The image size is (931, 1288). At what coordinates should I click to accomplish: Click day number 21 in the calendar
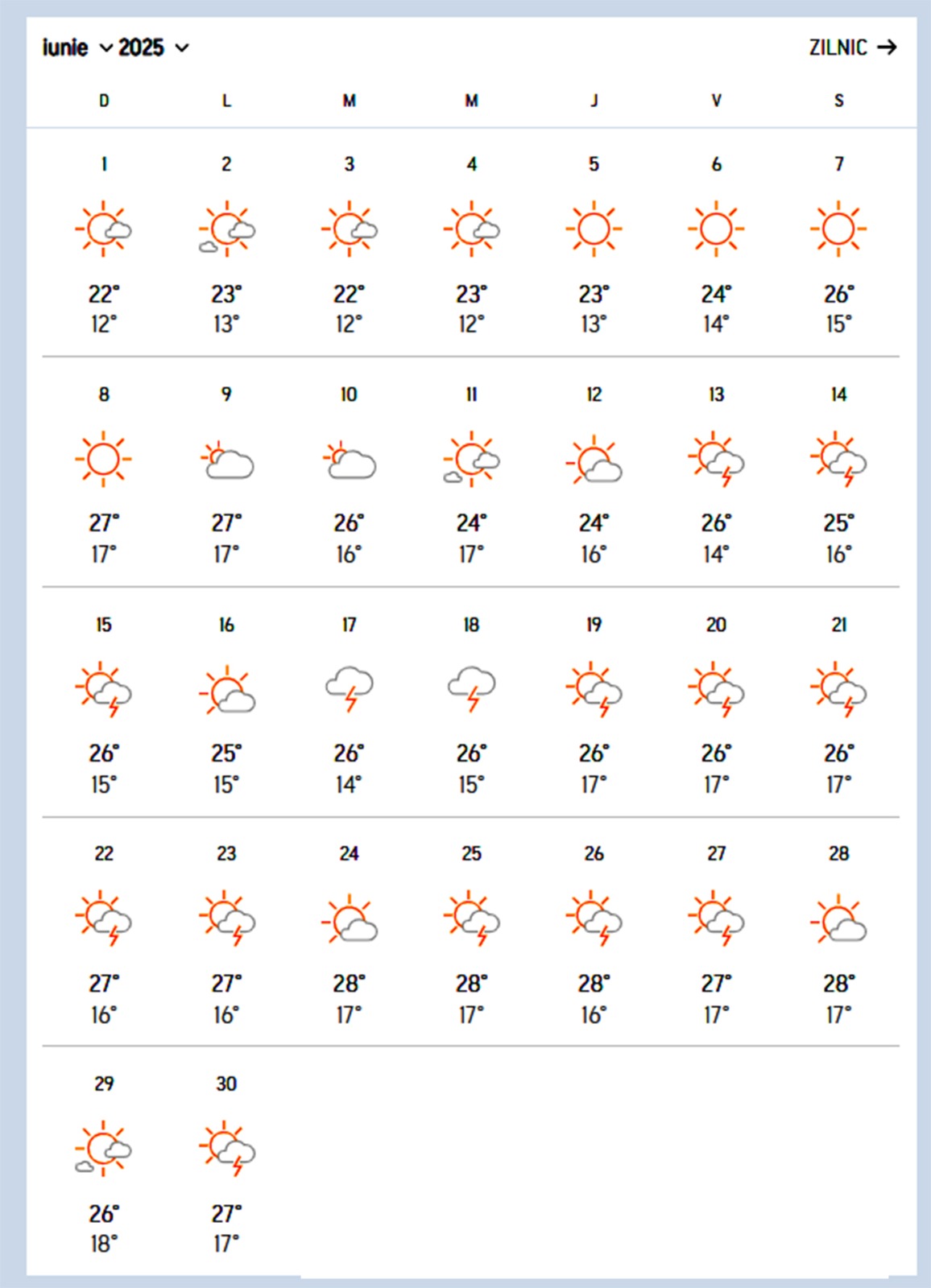[x=838, y=625]
